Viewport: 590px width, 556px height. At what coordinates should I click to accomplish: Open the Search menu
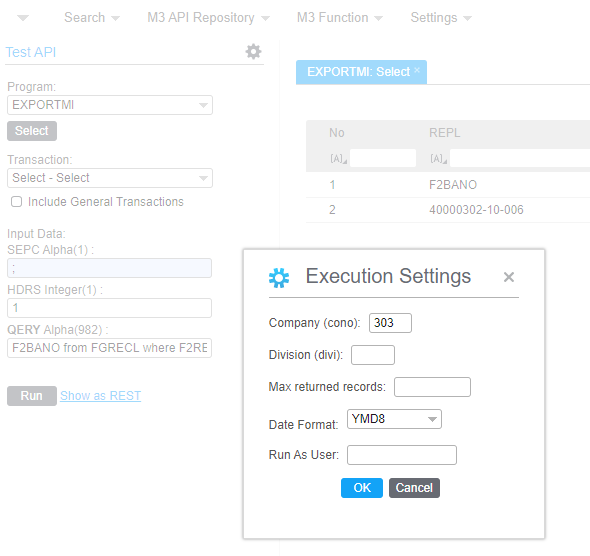point(91,18)
